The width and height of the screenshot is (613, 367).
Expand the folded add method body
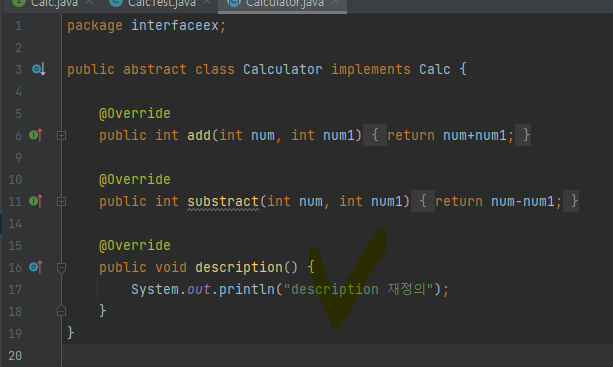[61, 136]
